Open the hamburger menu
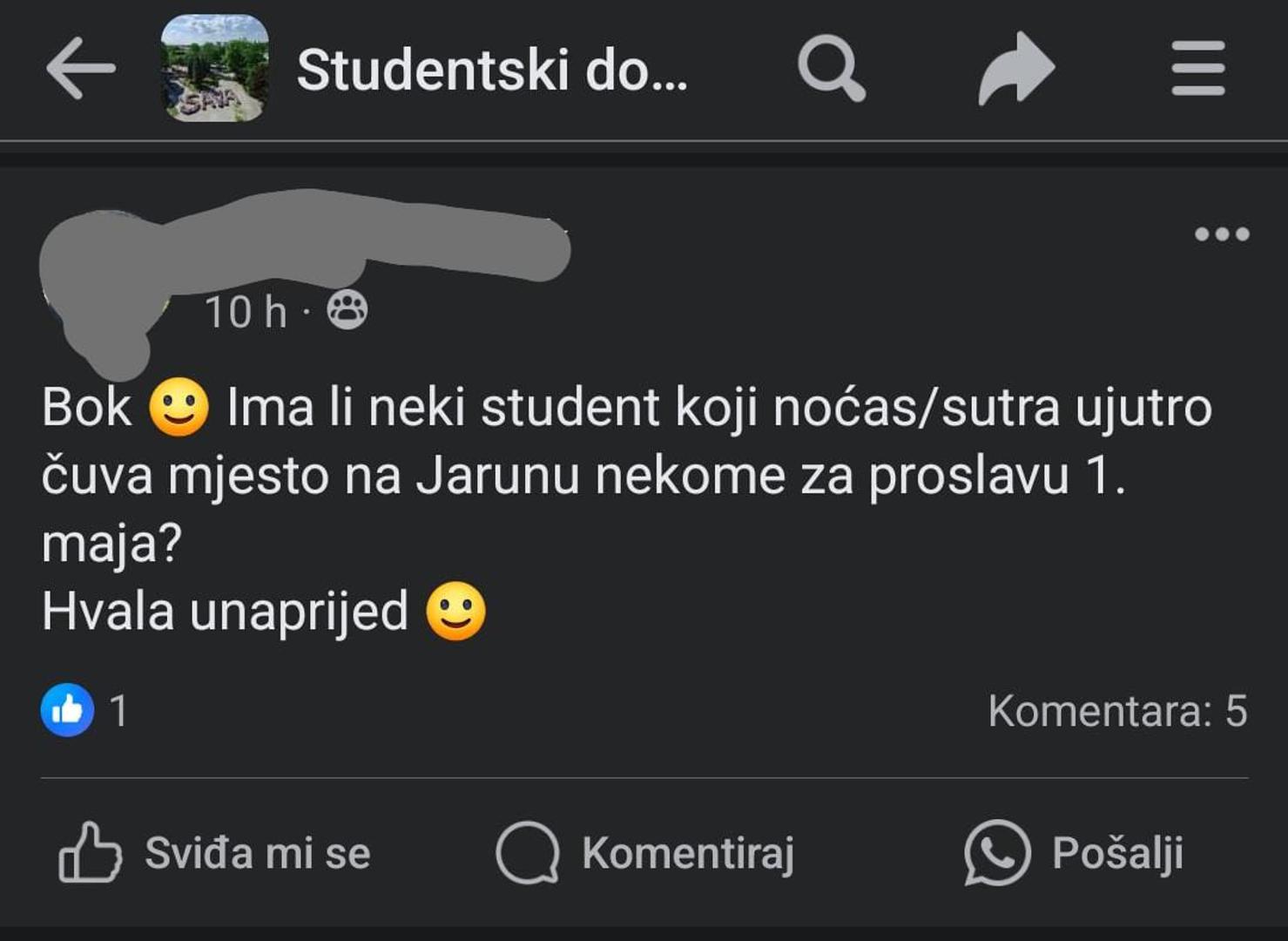 [1197, 68]
